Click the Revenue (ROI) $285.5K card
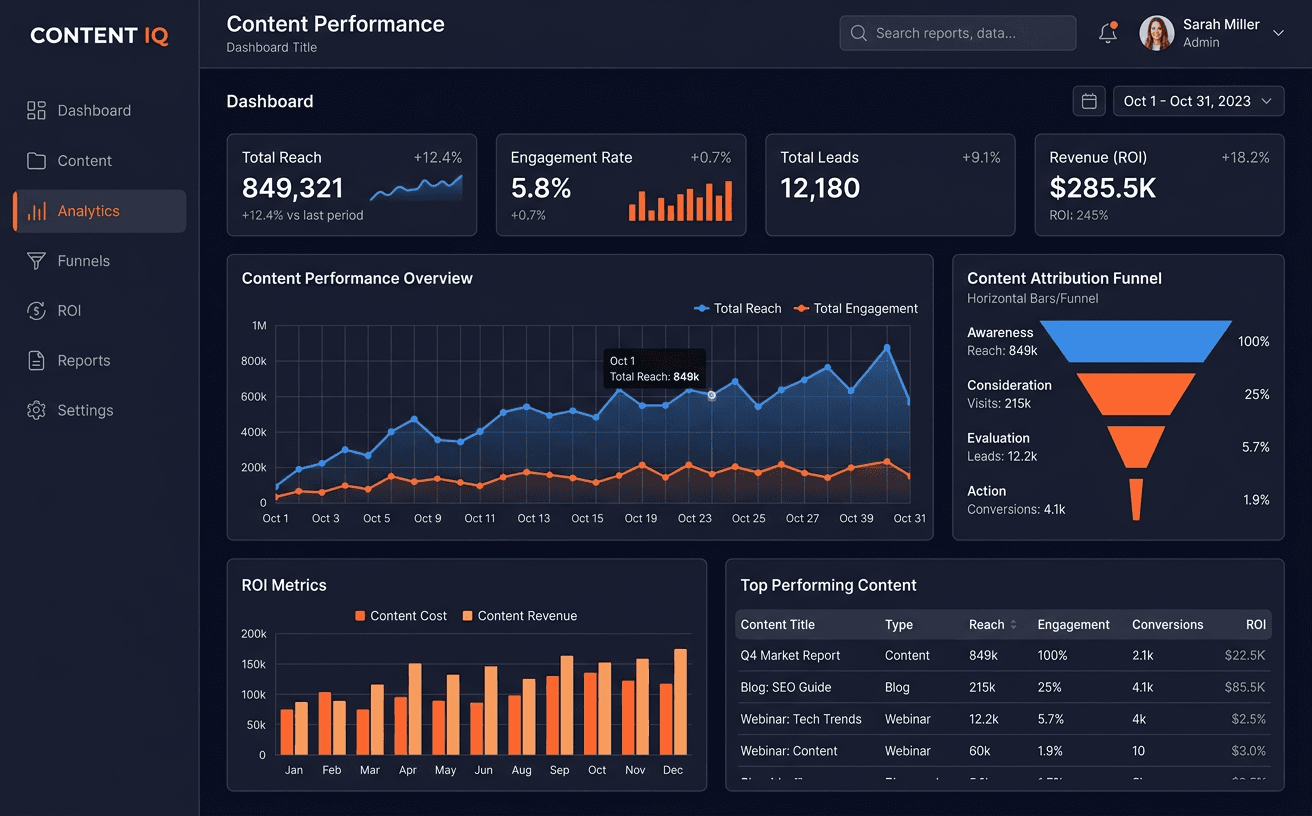The image size is (1312, 816). click(x=1159, y=185)
